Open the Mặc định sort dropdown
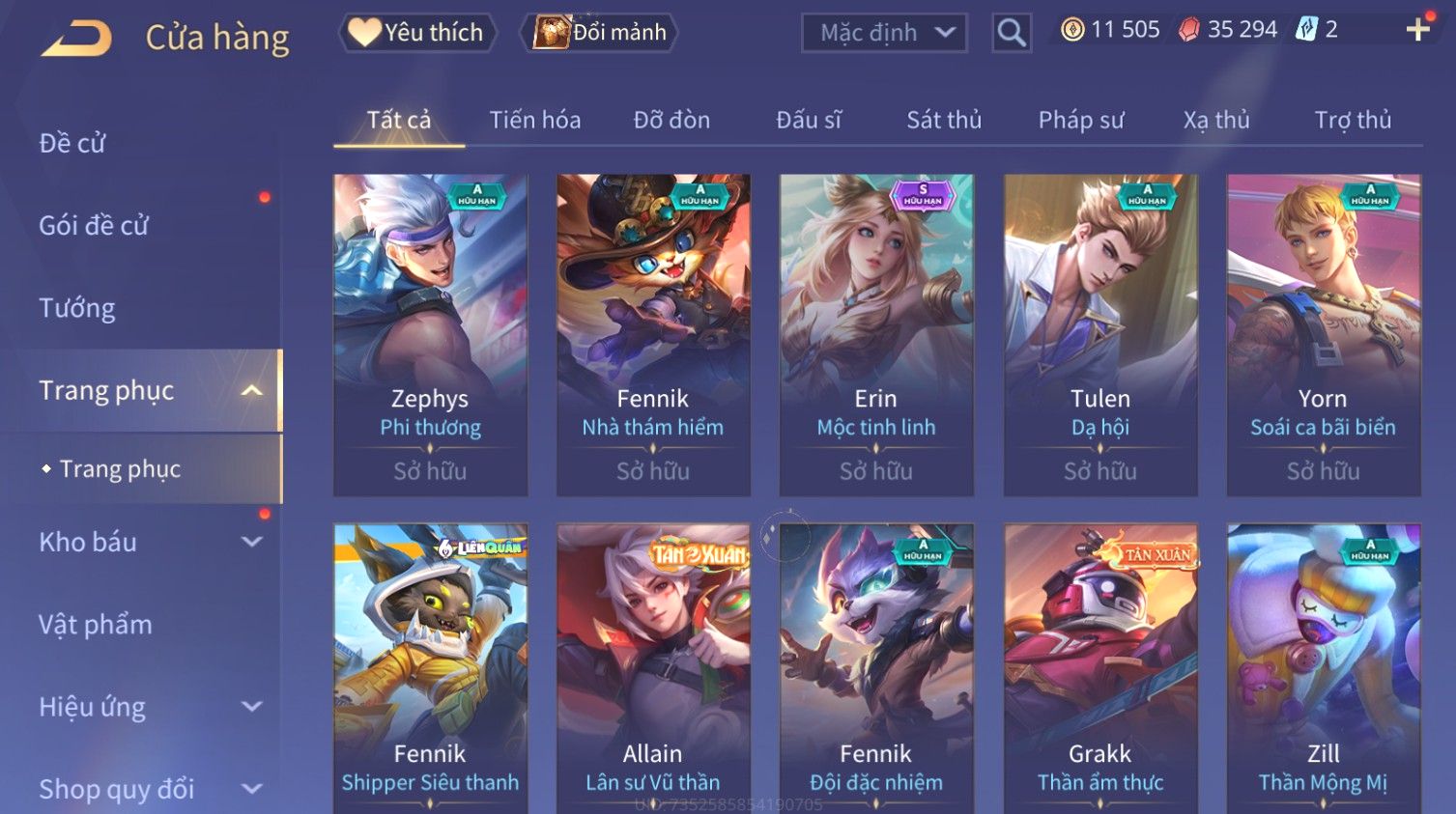1456x814 pixels. pyautogui.click(x=884, y=33)
